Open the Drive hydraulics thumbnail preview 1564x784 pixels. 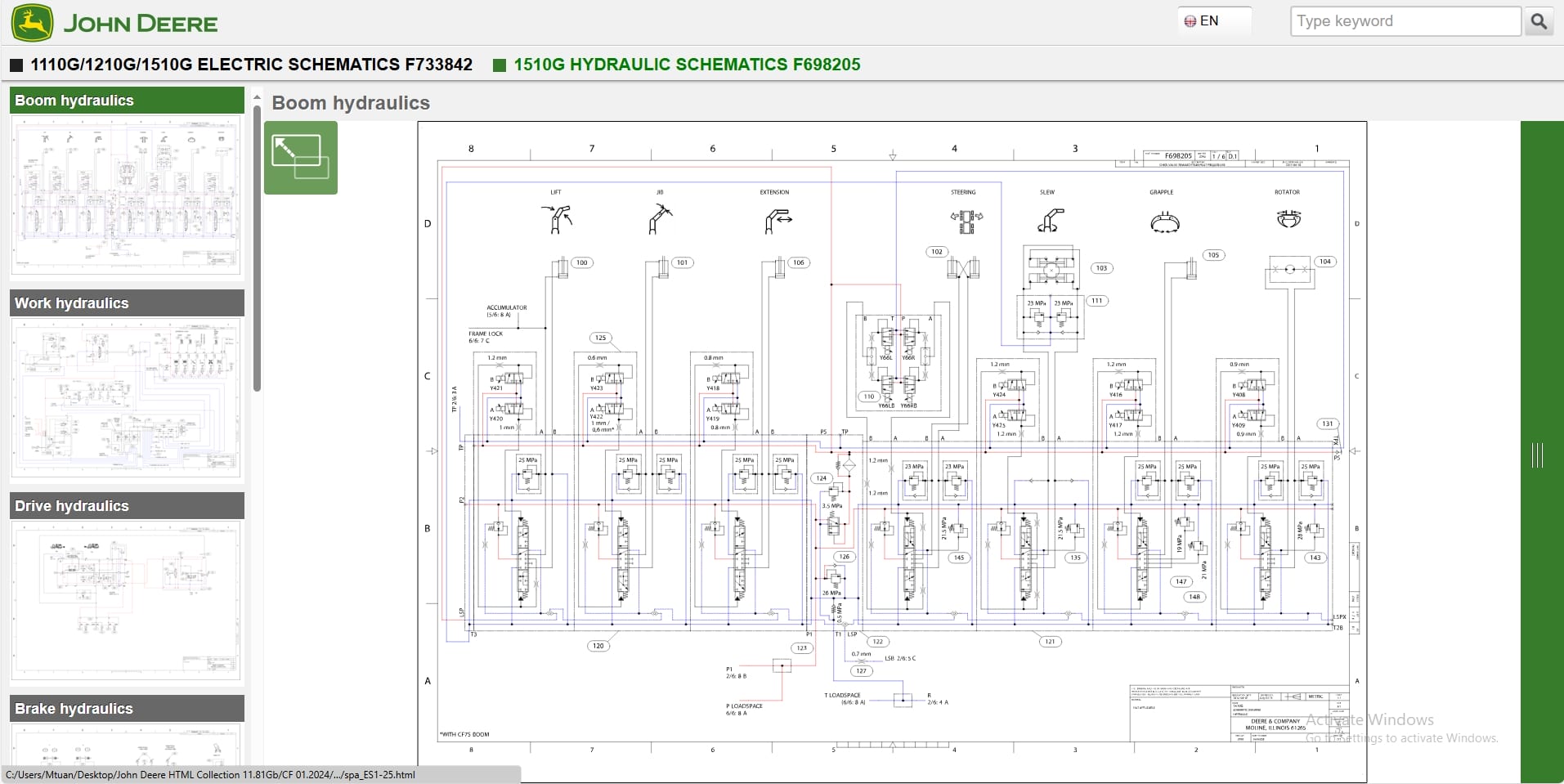pyautogui.click(x=126, y=601)
